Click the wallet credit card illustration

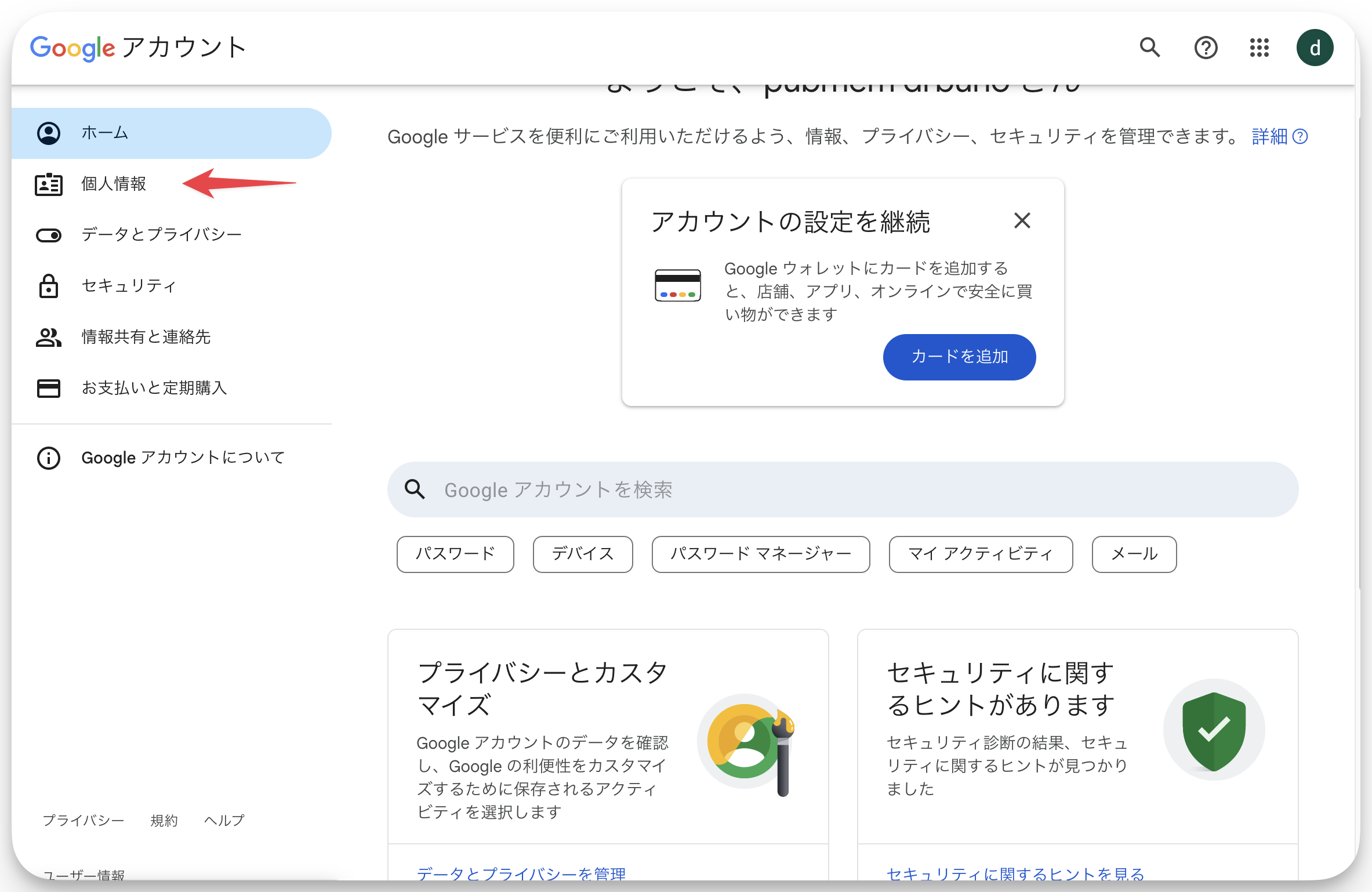point(678,285)
